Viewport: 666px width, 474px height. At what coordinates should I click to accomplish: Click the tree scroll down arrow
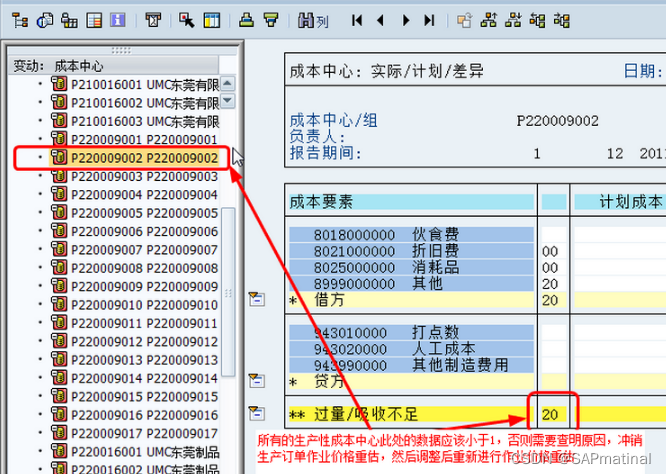(x=228, y=101)
